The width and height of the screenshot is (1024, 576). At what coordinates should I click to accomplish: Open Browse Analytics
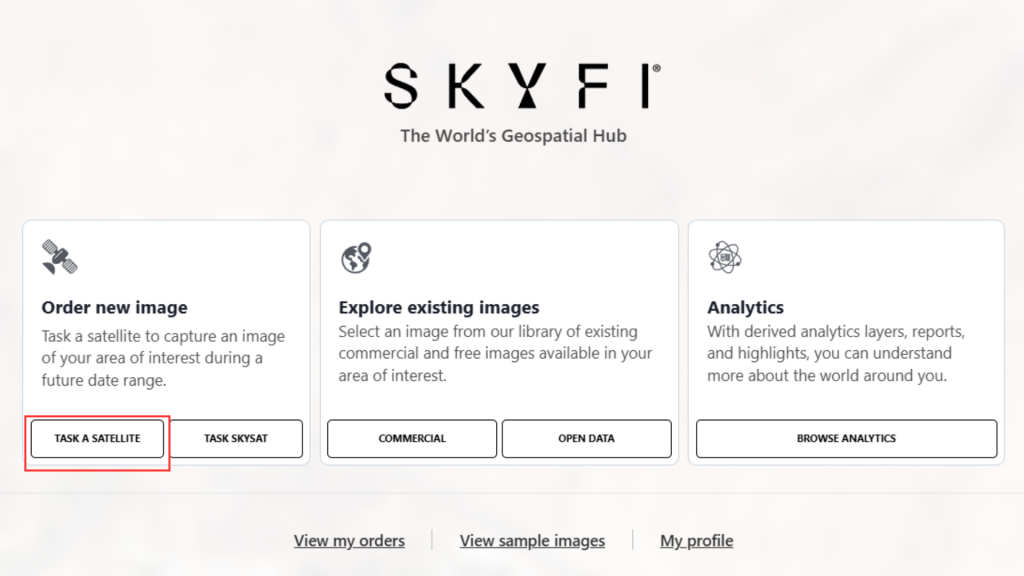tap(846, 438)
